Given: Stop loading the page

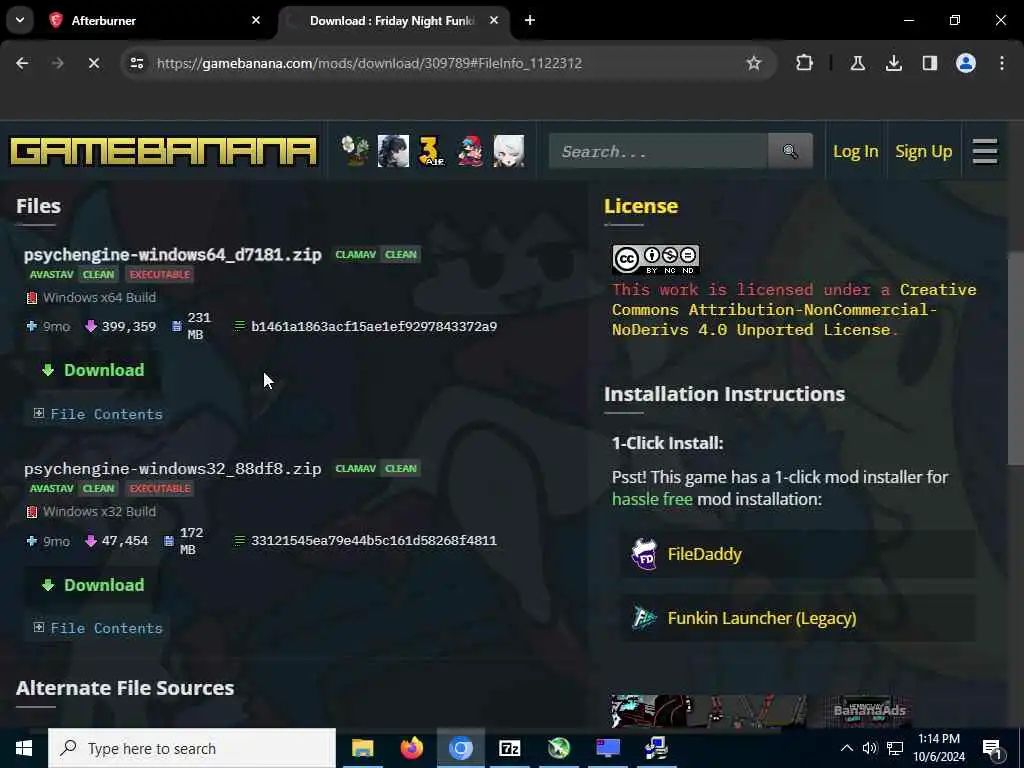Looking at the screenshot, I should [93, 63].
